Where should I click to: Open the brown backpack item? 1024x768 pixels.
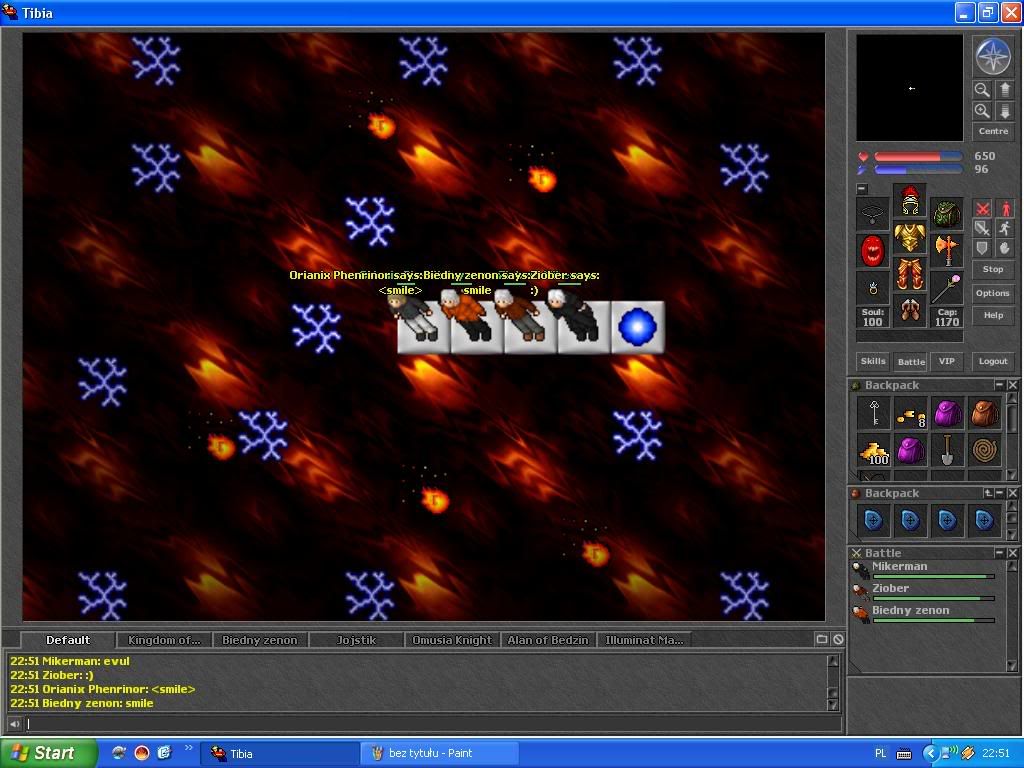click(x=984, y=413)
